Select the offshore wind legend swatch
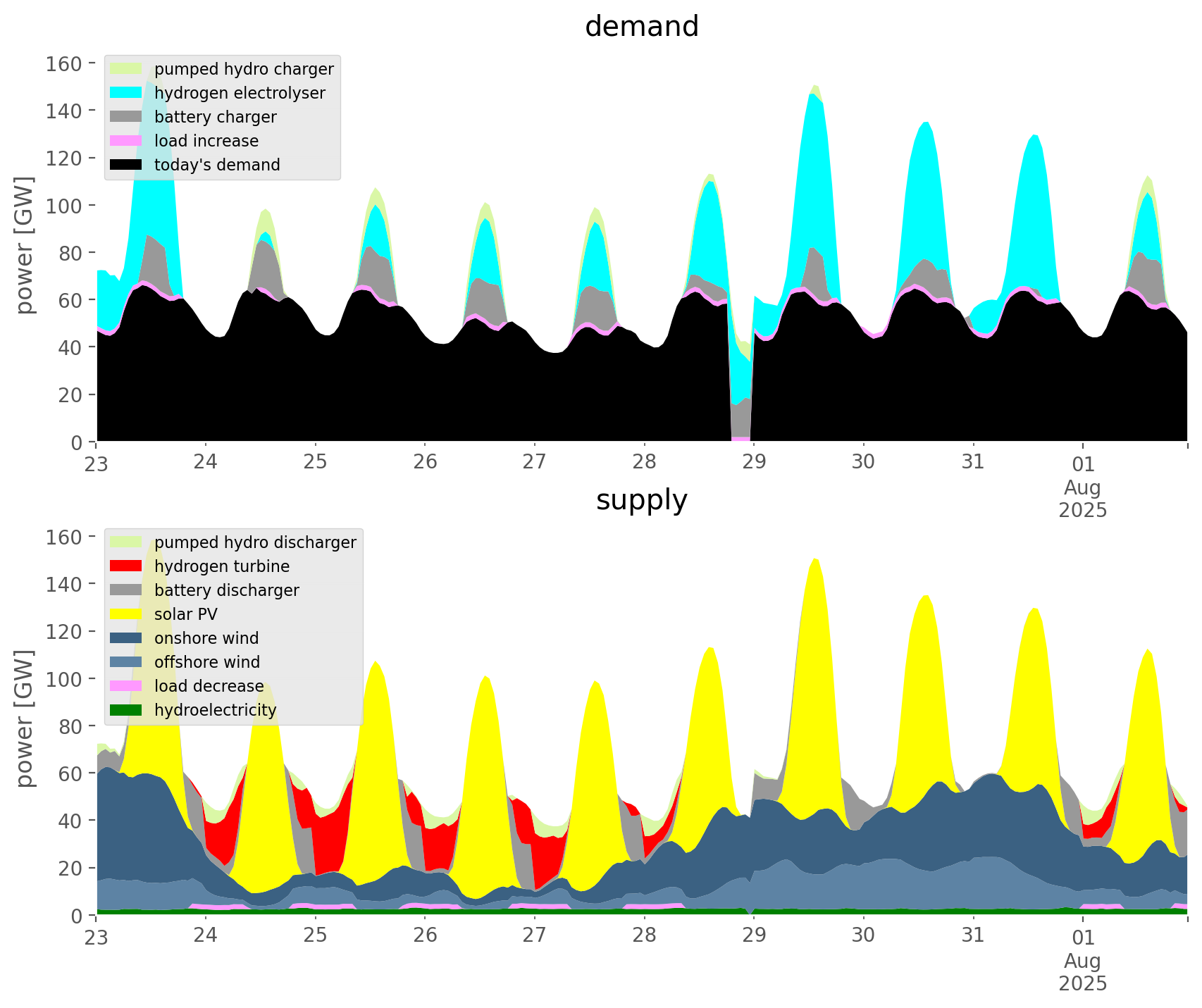The height and width of the screenshot is (1008, 1202). pos(126,662)
